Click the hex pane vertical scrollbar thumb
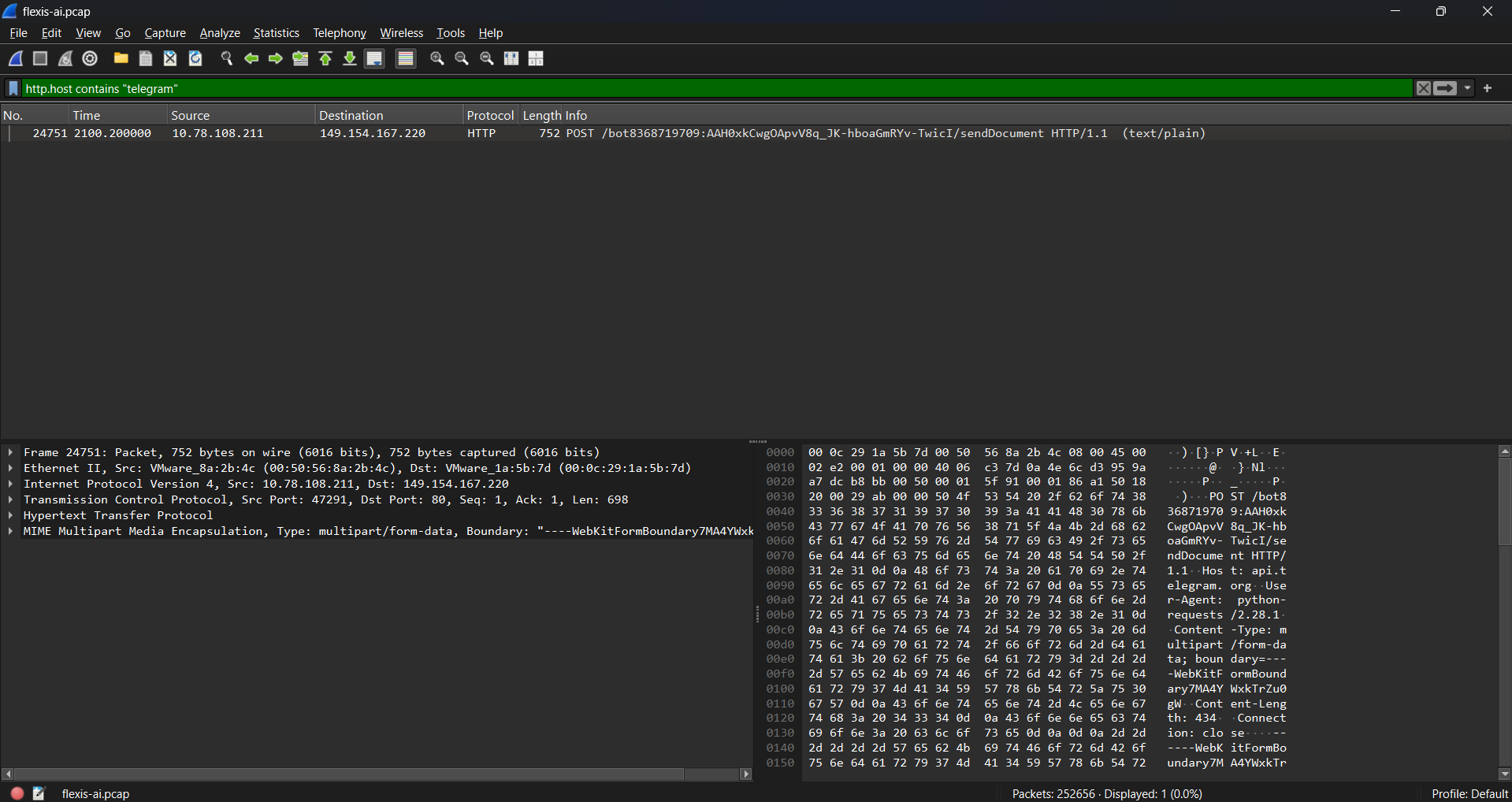 [1505, 502]
